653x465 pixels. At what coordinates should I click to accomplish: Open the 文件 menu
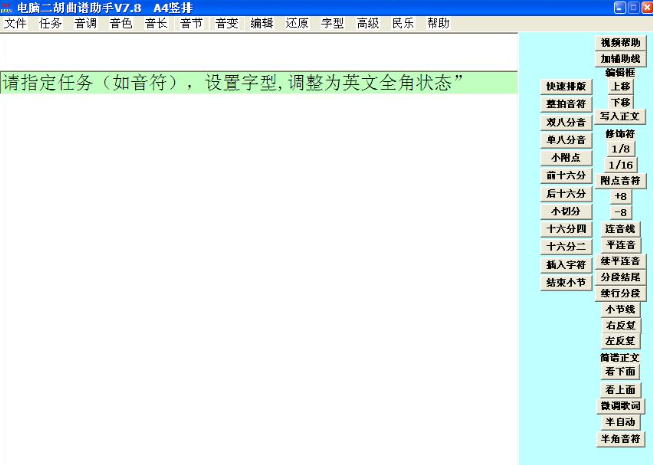coord(15,23)
